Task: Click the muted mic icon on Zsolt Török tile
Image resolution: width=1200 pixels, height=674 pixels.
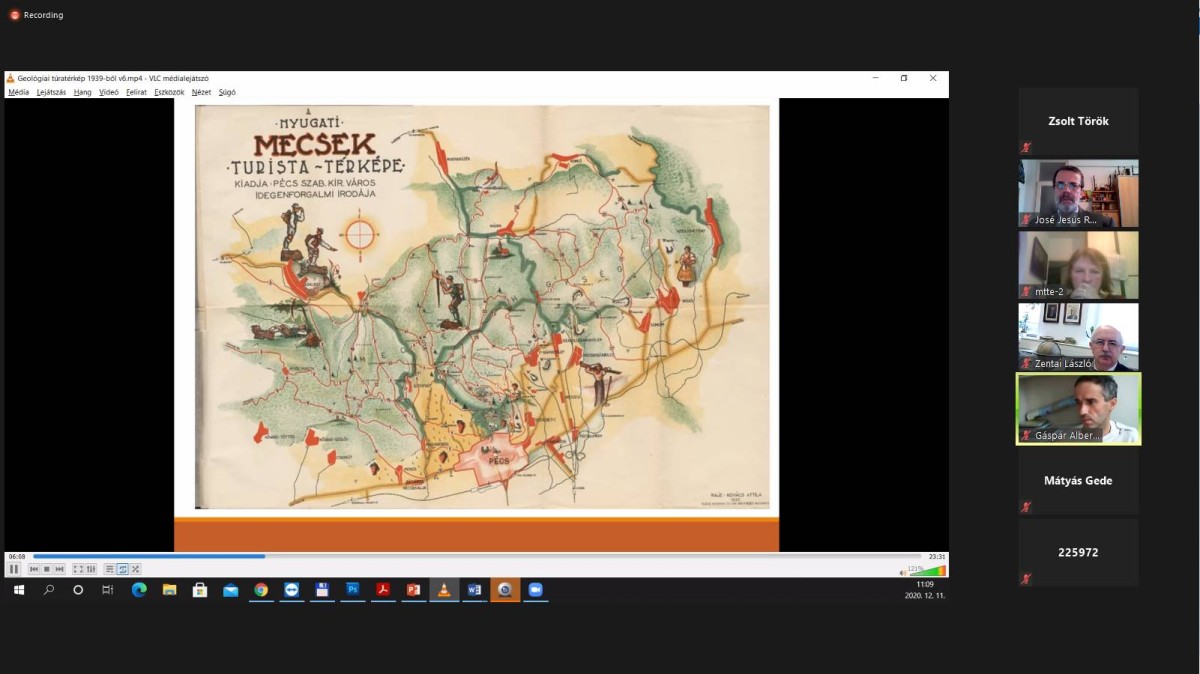Action: coord(1026,147)
